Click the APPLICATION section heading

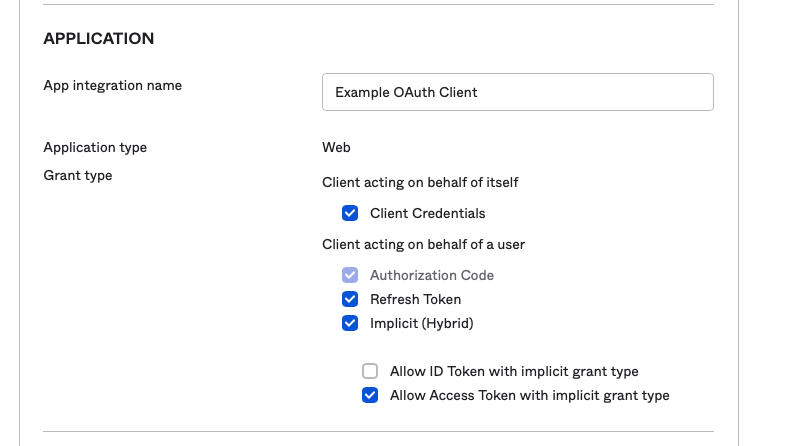coord(99,39)
